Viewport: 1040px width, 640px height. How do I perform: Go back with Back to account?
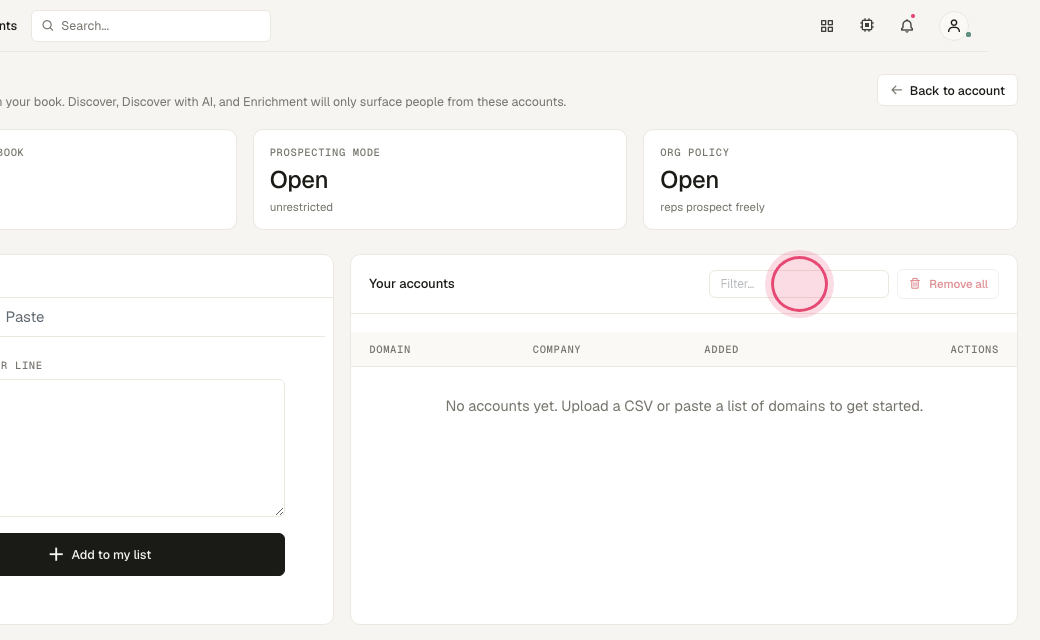pos(947,90)
